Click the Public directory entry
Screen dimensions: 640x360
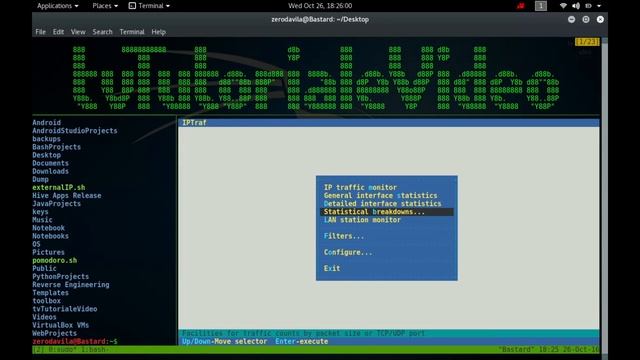tap(44, 269)
